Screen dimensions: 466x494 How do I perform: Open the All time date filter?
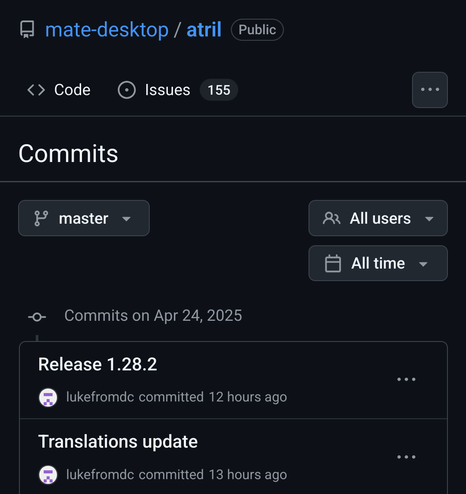[x=378, y=263]
